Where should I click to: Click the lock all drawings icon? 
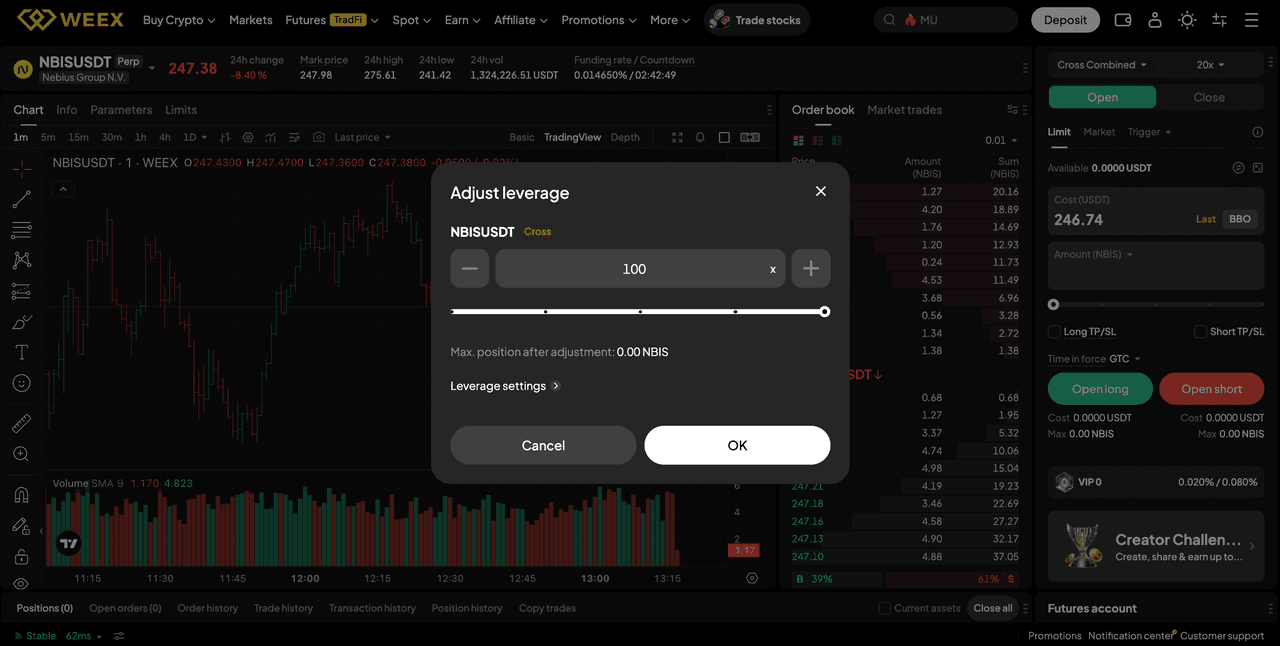[x=21, y=556]
